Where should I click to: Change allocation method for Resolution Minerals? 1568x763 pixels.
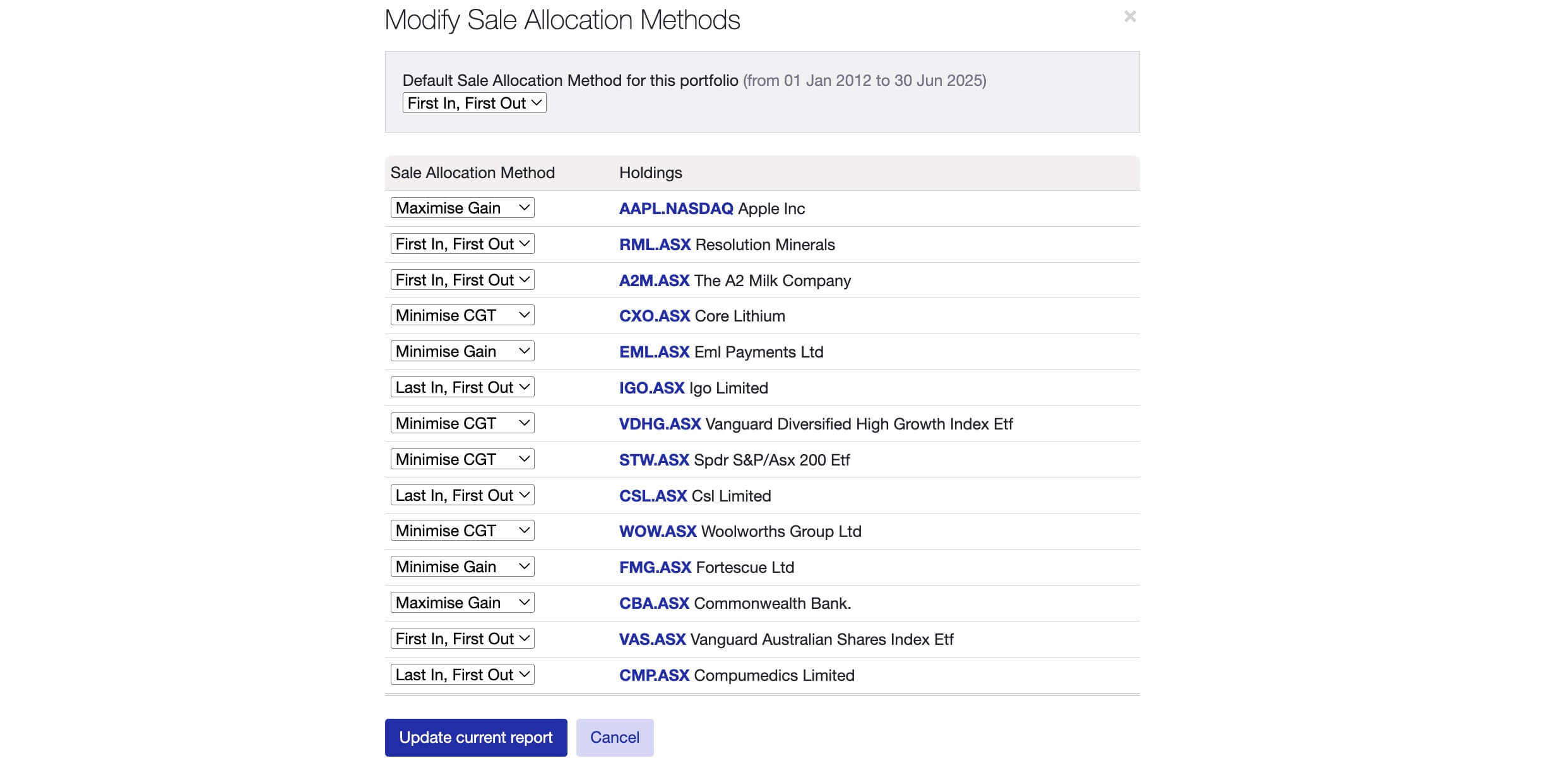pyautogui.click(x=462, y=244)
